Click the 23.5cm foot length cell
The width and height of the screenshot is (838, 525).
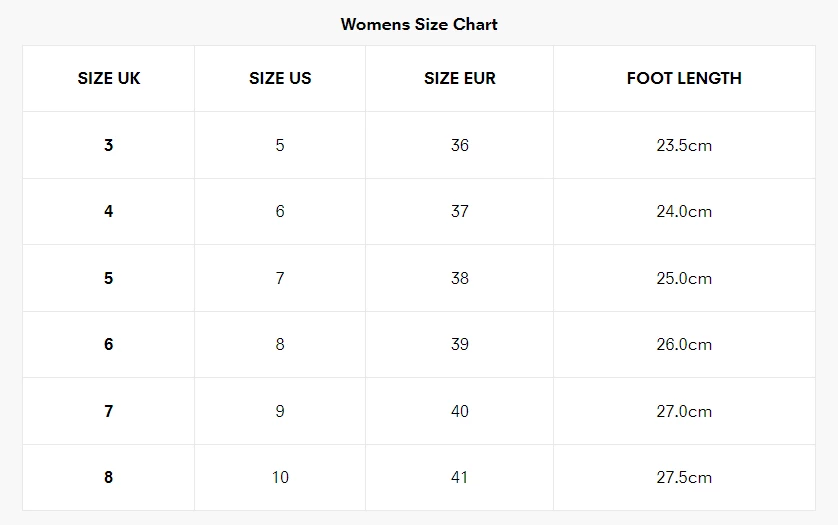point(684,145)
